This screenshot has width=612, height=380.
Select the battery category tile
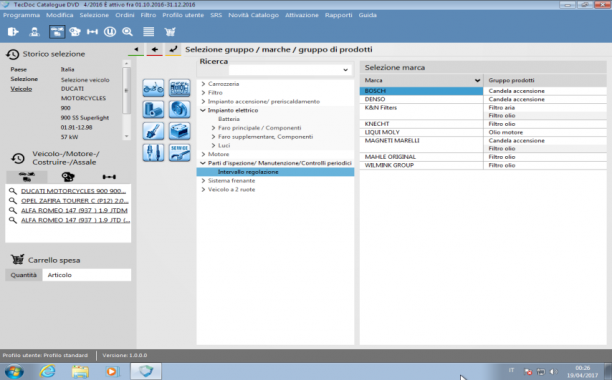180,131
